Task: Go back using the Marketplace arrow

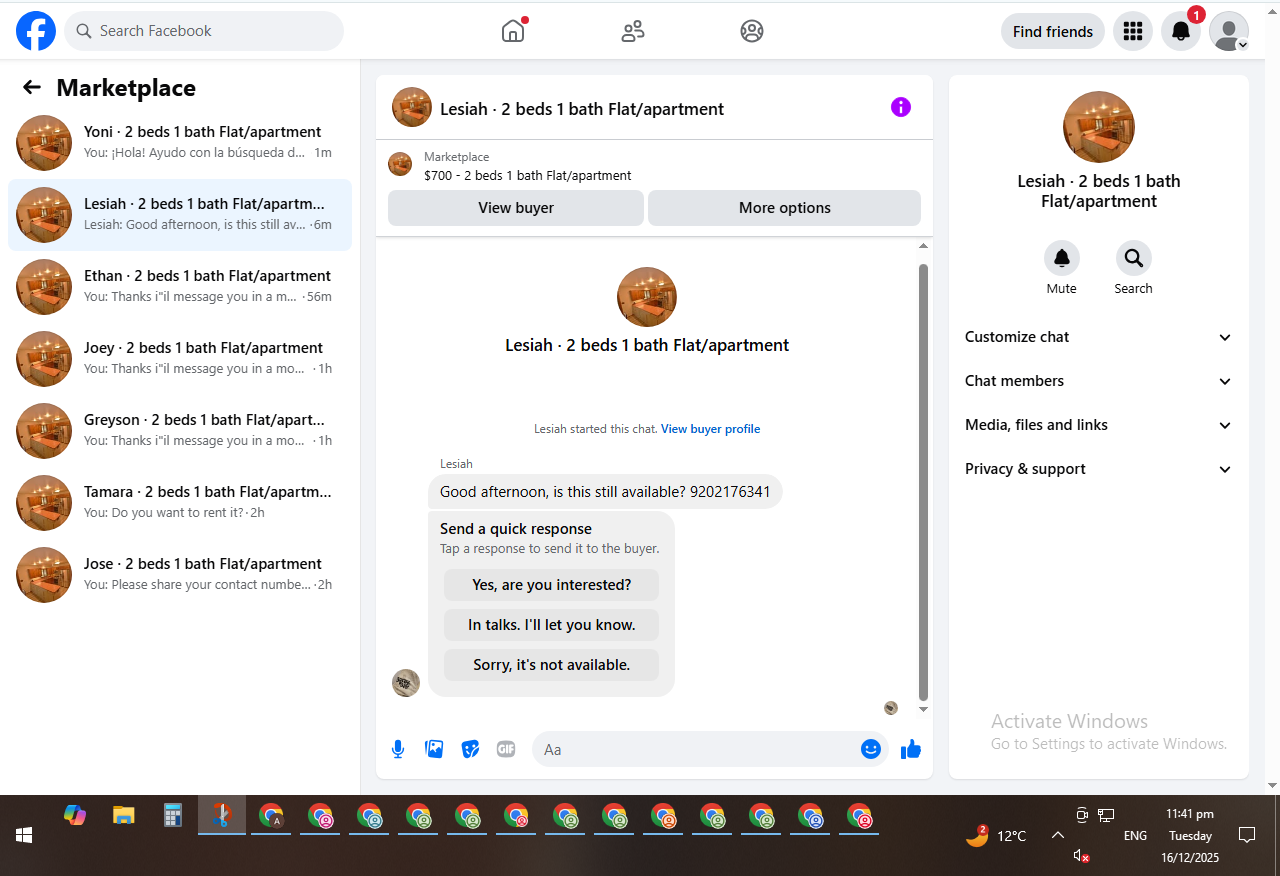Action: click(32, 87)
